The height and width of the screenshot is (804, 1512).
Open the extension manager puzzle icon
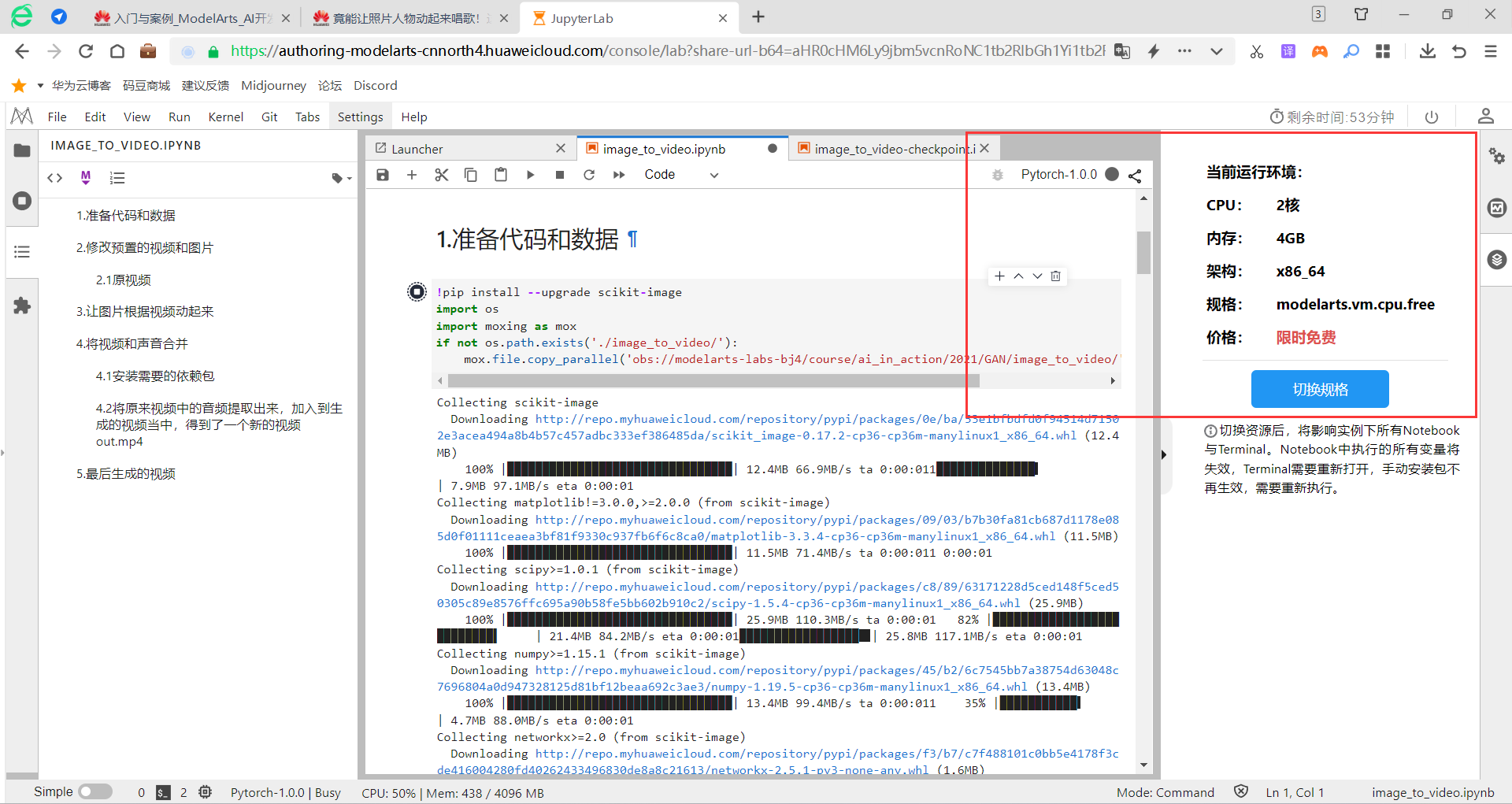coord(22,306)
